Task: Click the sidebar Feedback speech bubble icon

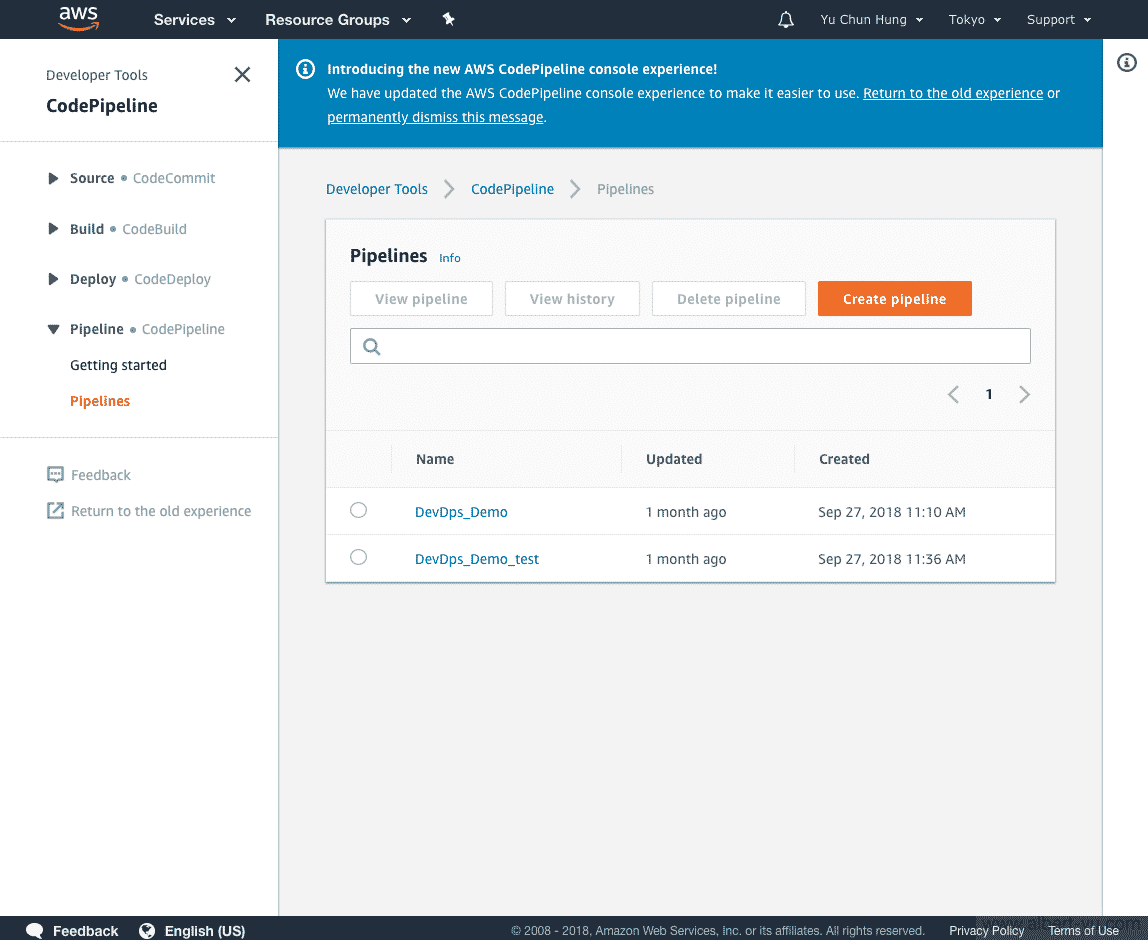Action: point(55,475)
